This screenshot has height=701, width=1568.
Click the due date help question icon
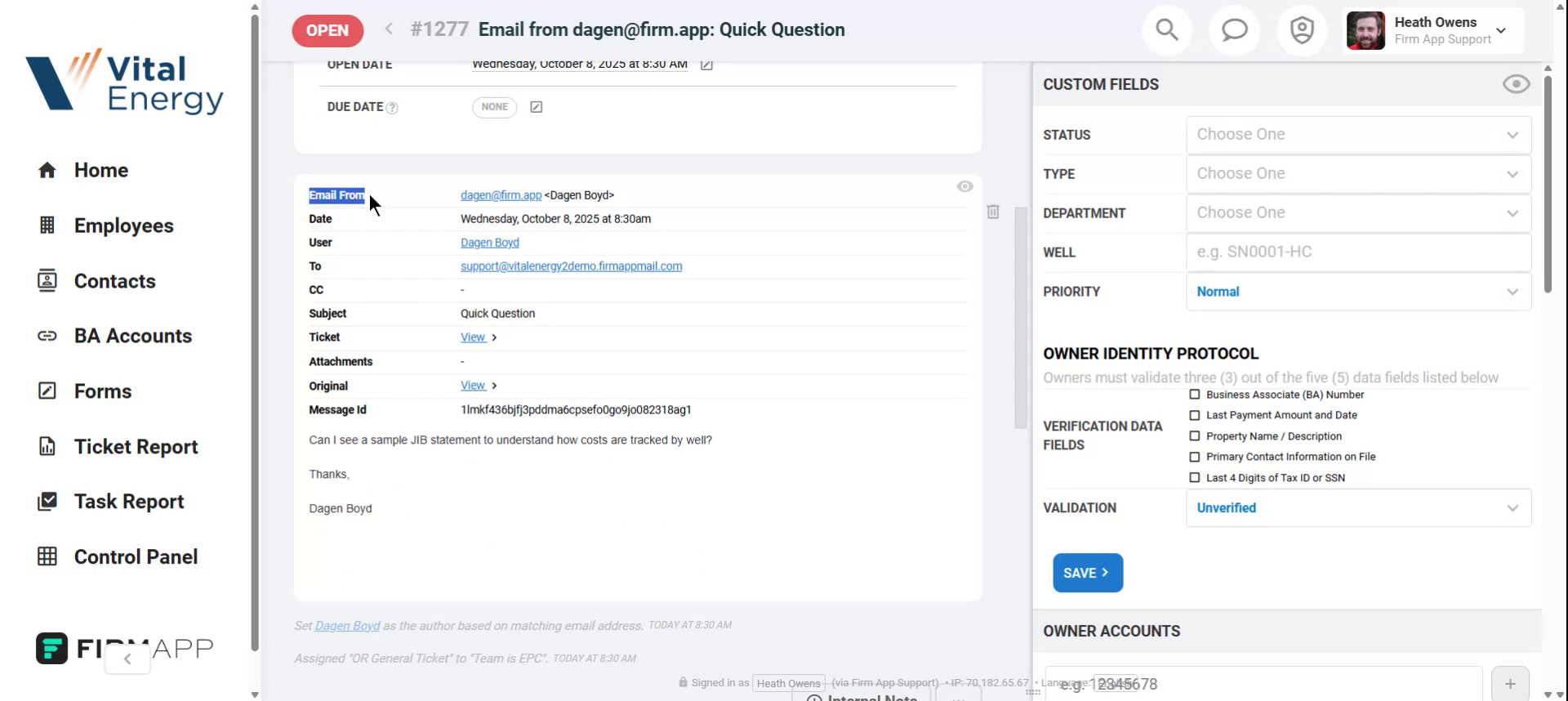point(392,108)
